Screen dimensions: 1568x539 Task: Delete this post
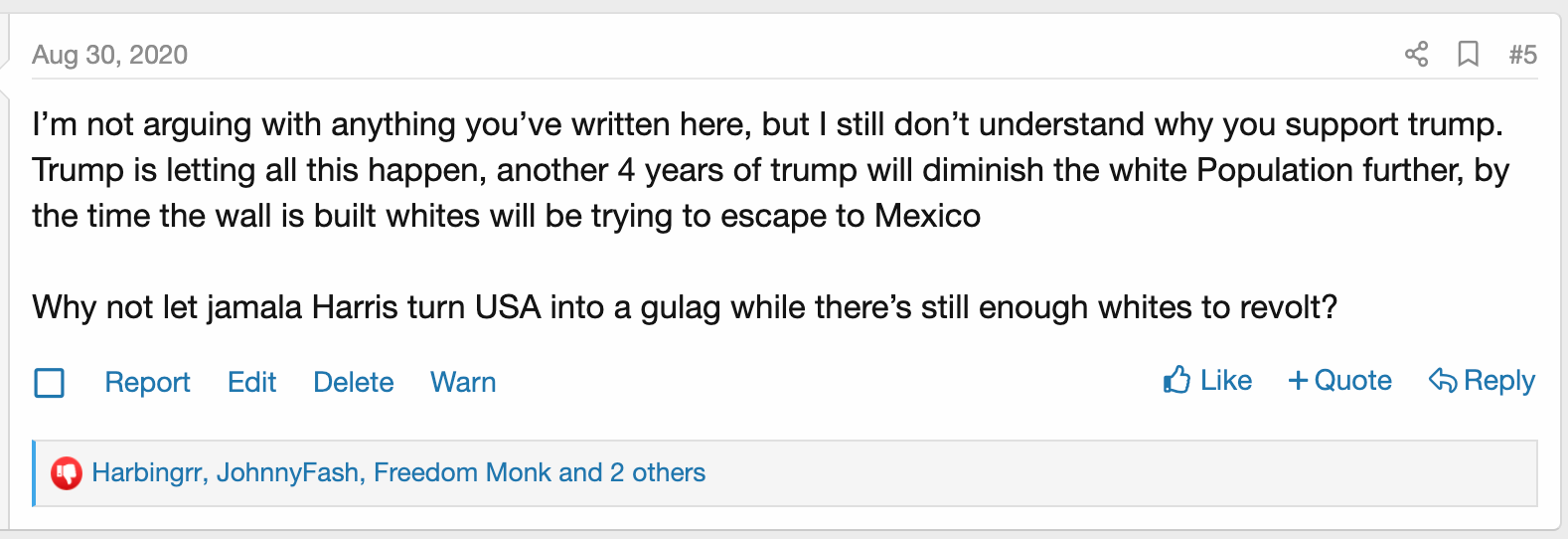[x=353, y=382]
